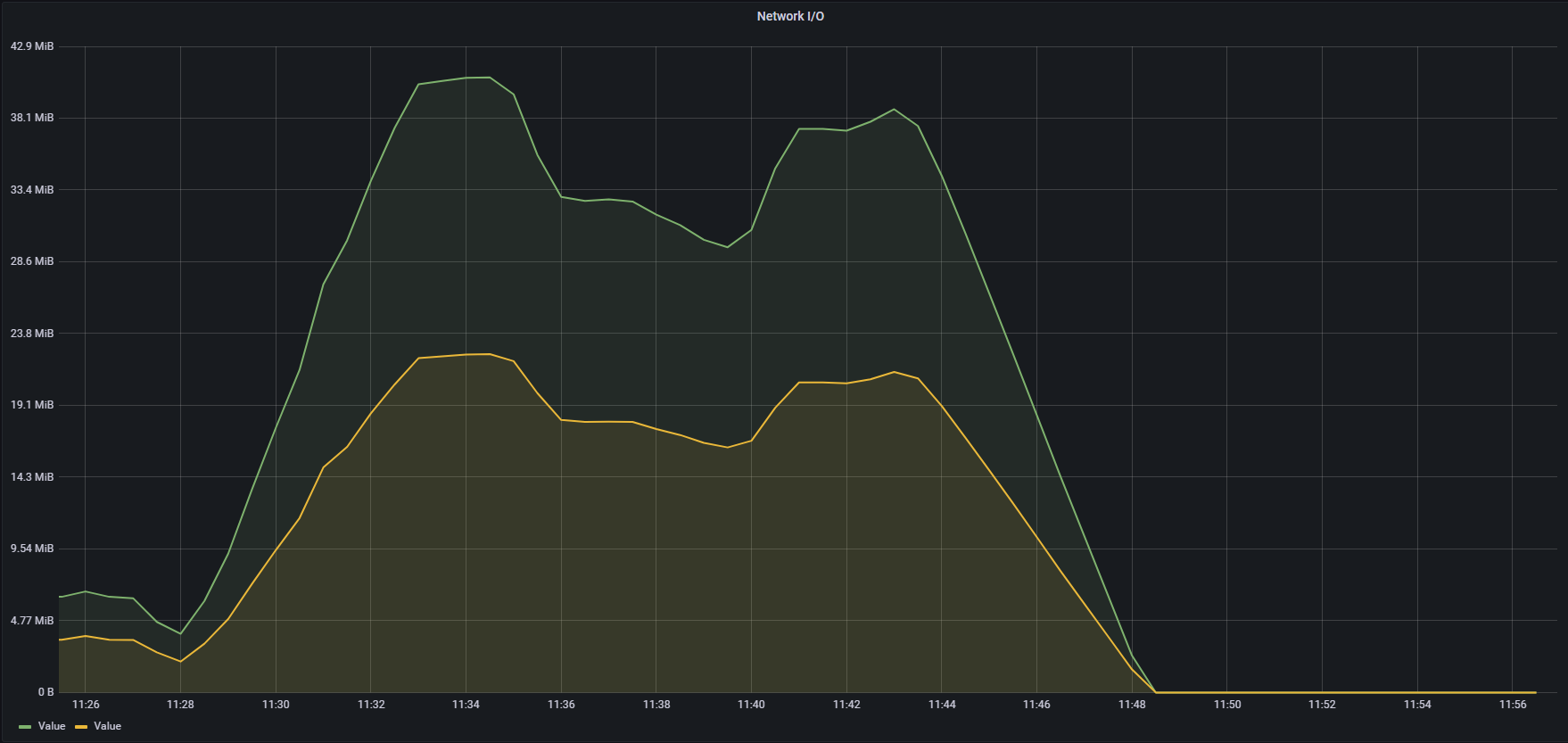Image resolution: width=1568 pixels, height=743 pixels.
Task: Click the 11:26 time label
Action: [86, 705]
